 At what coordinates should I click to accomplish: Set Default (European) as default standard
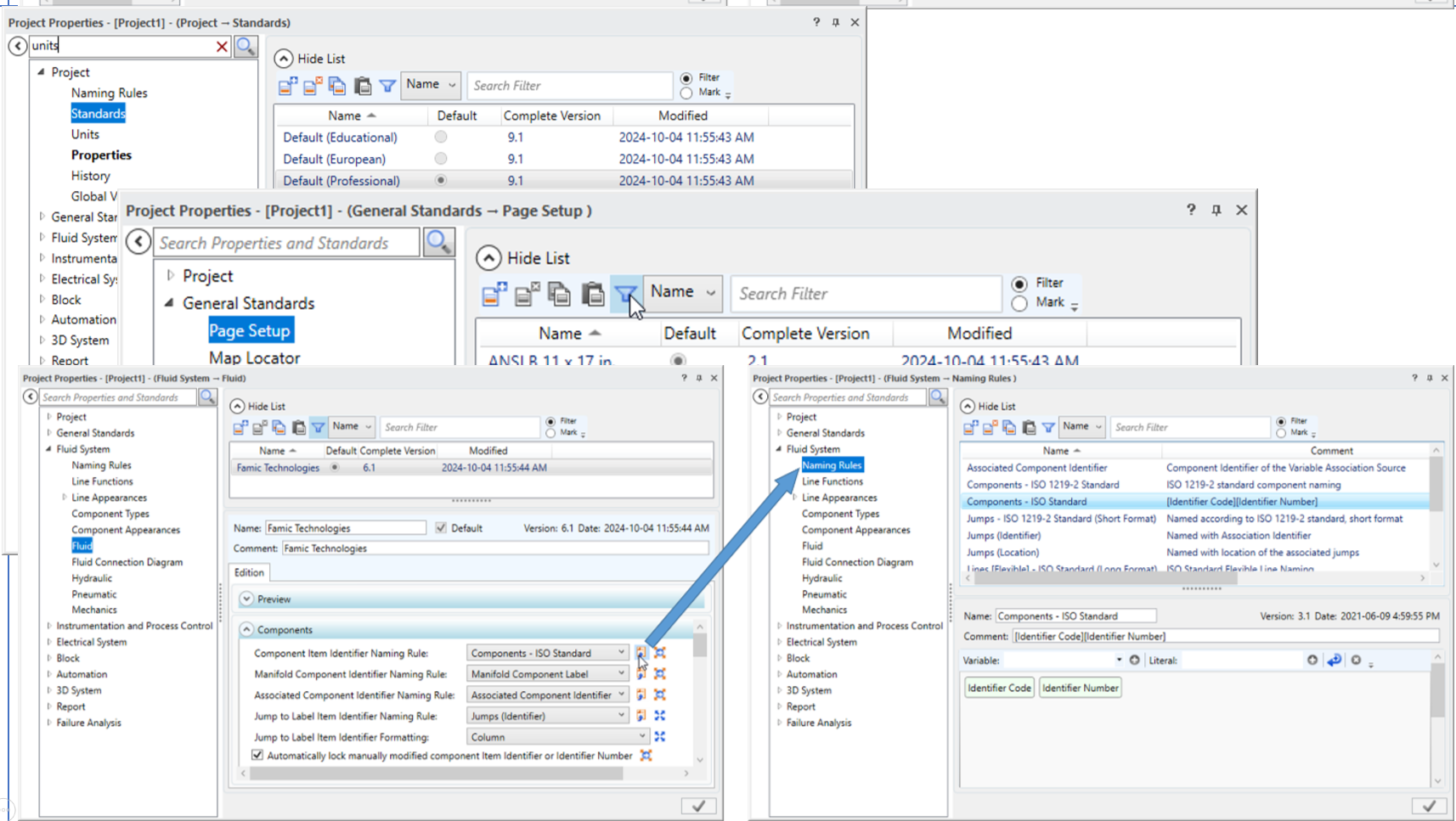tap(440, 159)
